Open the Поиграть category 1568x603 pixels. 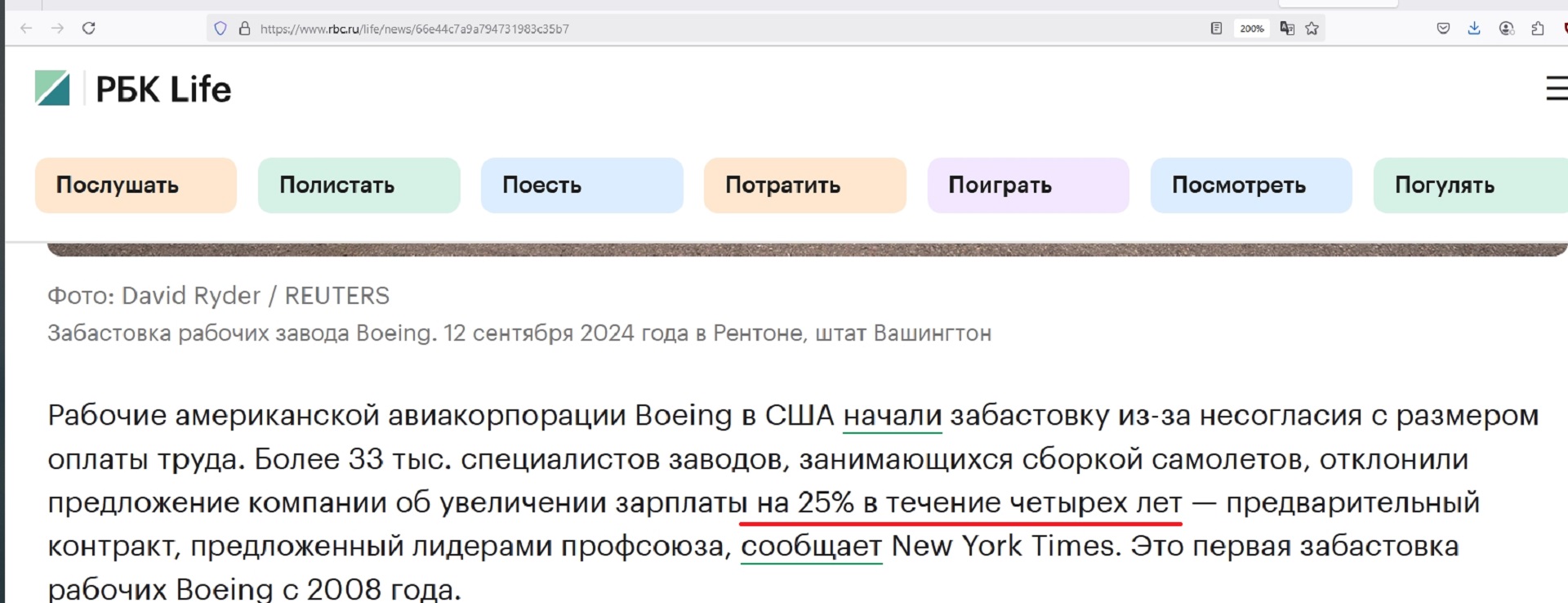(x=1028, y=185)
